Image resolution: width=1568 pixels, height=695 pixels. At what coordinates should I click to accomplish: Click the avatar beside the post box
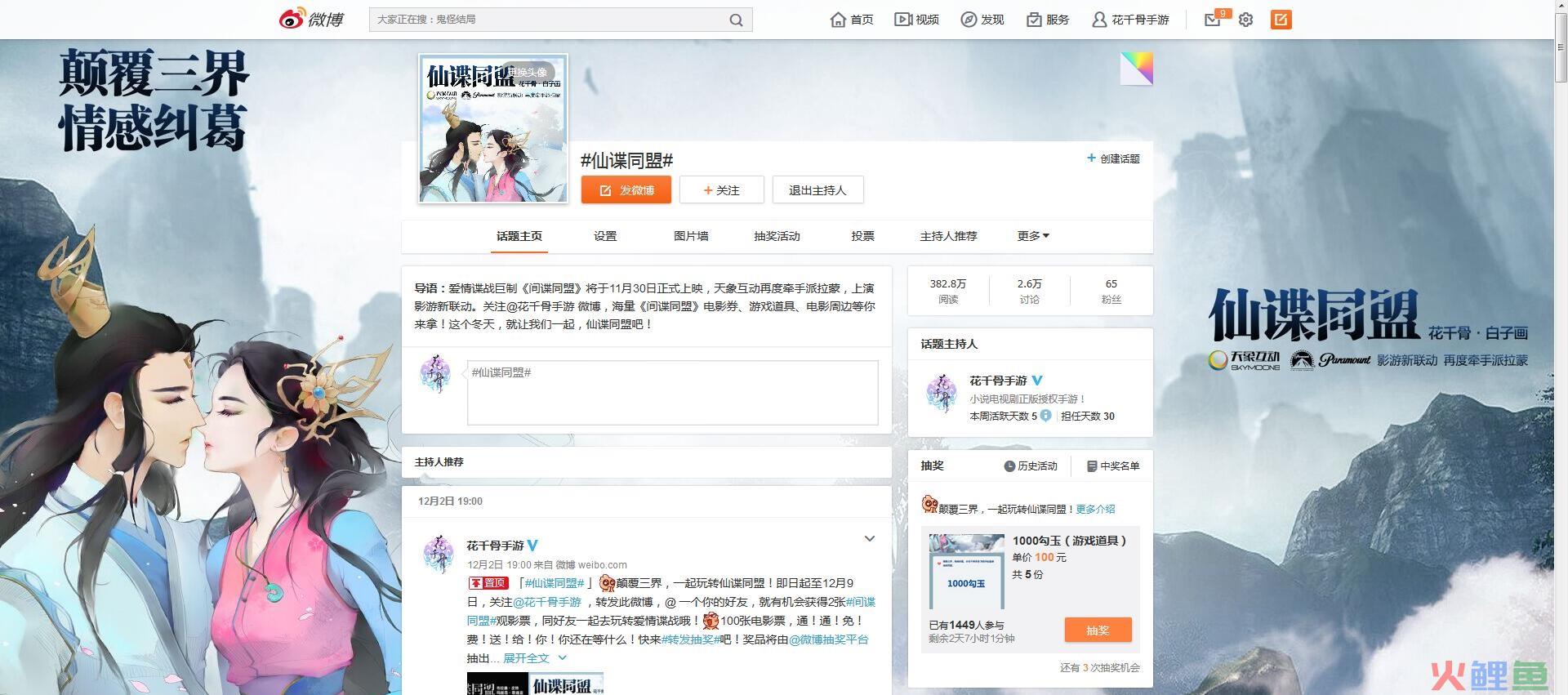[435, 374]
